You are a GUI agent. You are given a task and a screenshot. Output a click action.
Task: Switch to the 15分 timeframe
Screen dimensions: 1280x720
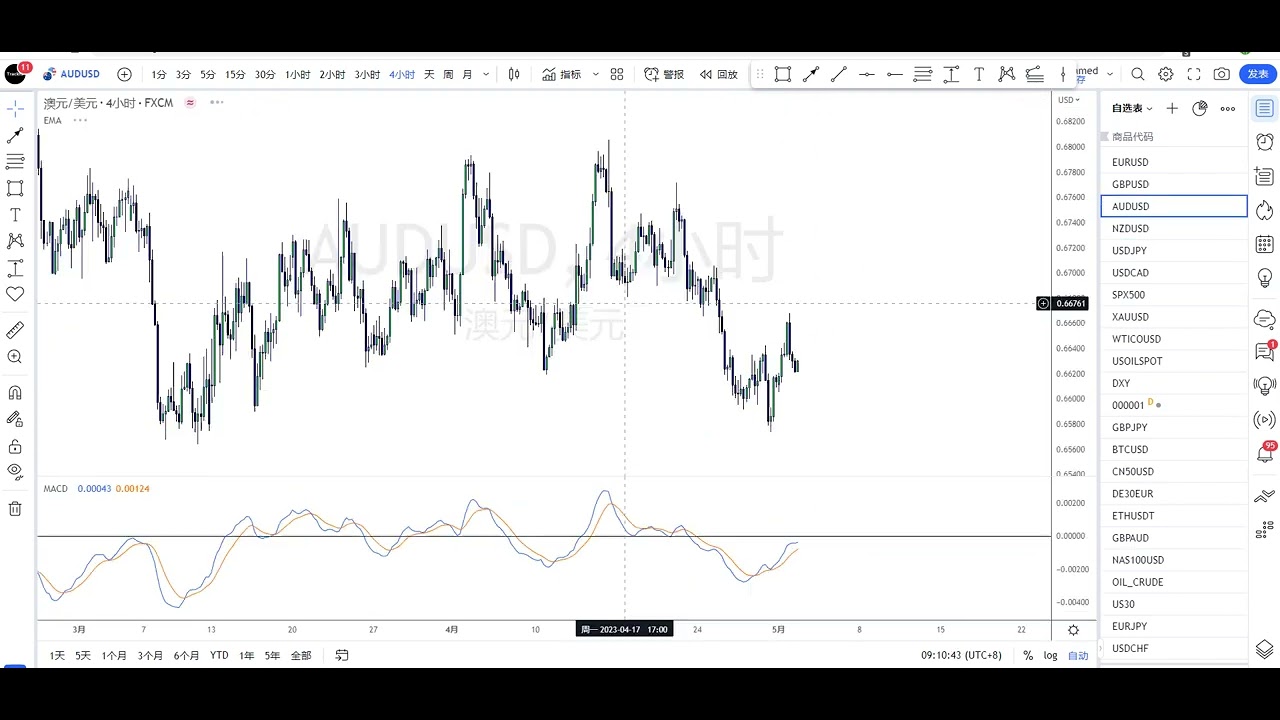(235, 75)
